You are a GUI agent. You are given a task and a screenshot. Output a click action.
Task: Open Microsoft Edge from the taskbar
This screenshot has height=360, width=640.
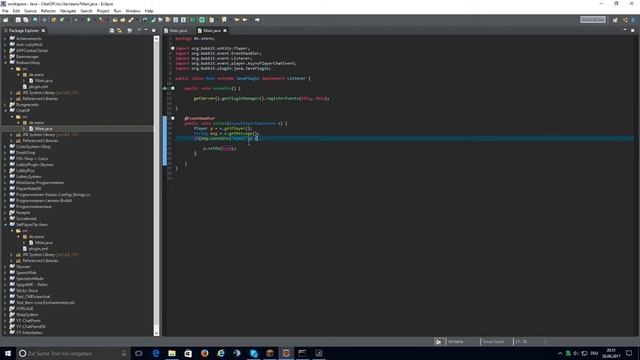click(x=156, y=353)
